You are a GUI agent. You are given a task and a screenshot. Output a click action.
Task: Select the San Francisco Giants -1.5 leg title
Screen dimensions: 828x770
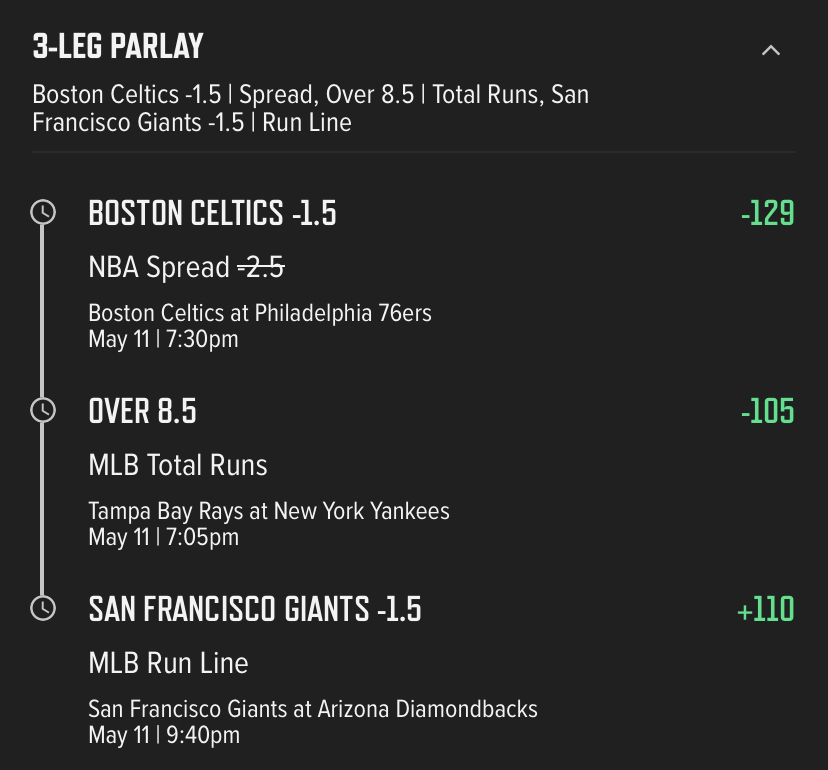[255, 609]
